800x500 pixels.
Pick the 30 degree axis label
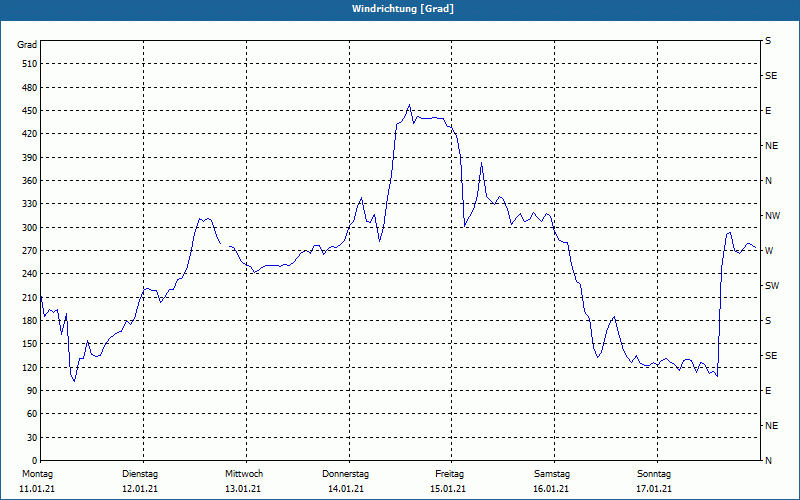click(32, 438)
